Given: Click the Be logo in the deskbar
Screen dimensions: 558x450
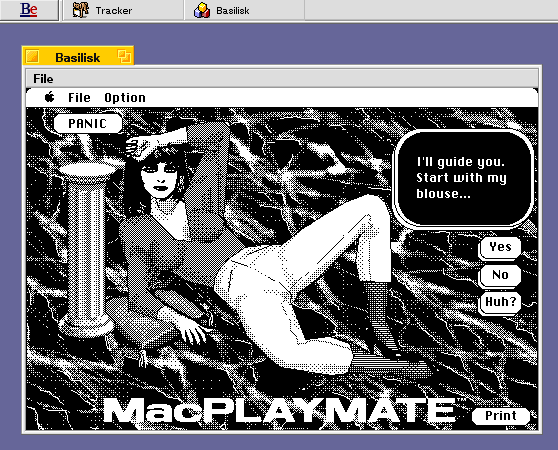Looking at the screenshot, I should (28, 10).
